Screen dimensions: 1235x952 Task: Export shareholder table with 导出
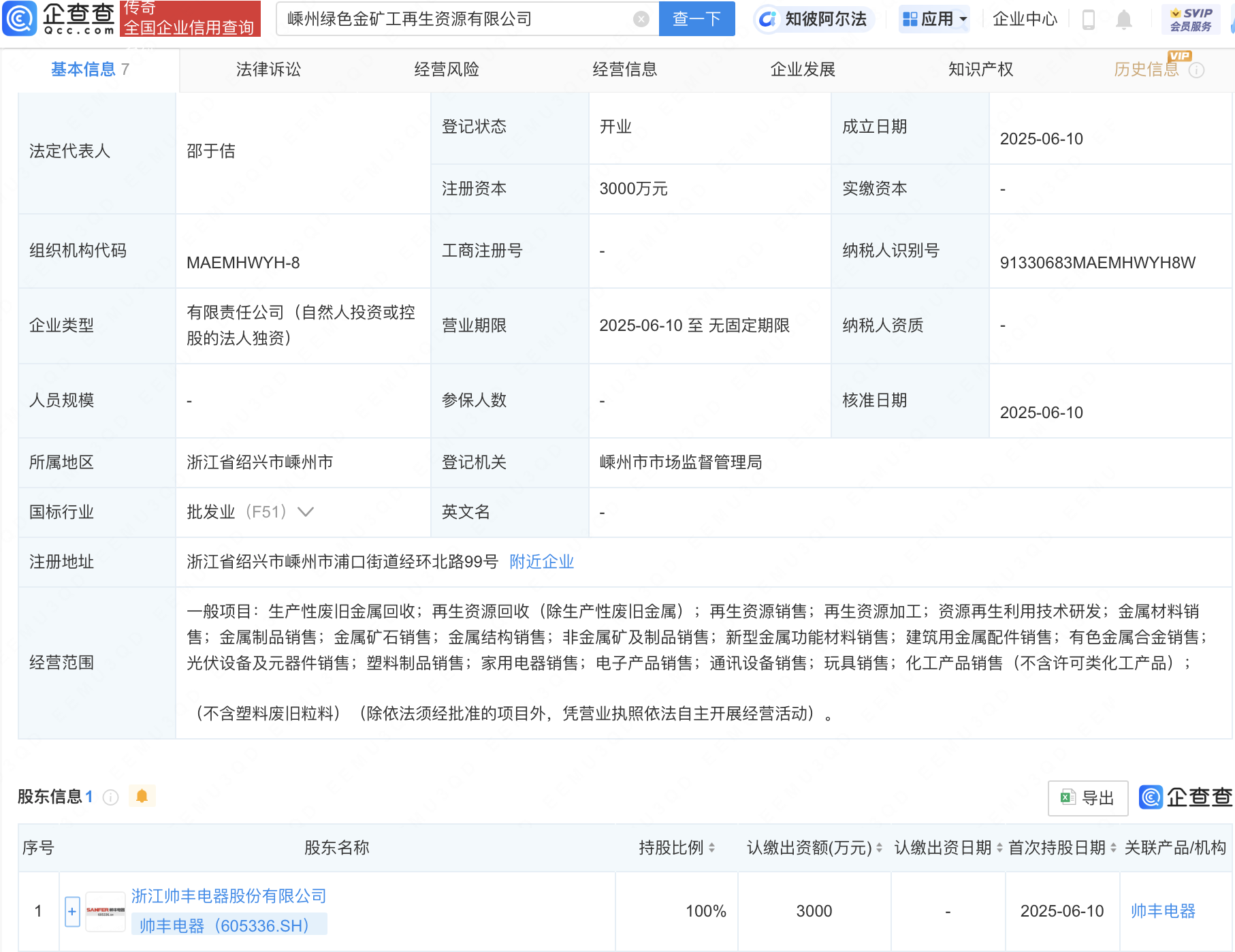[x=1088, y=798]
